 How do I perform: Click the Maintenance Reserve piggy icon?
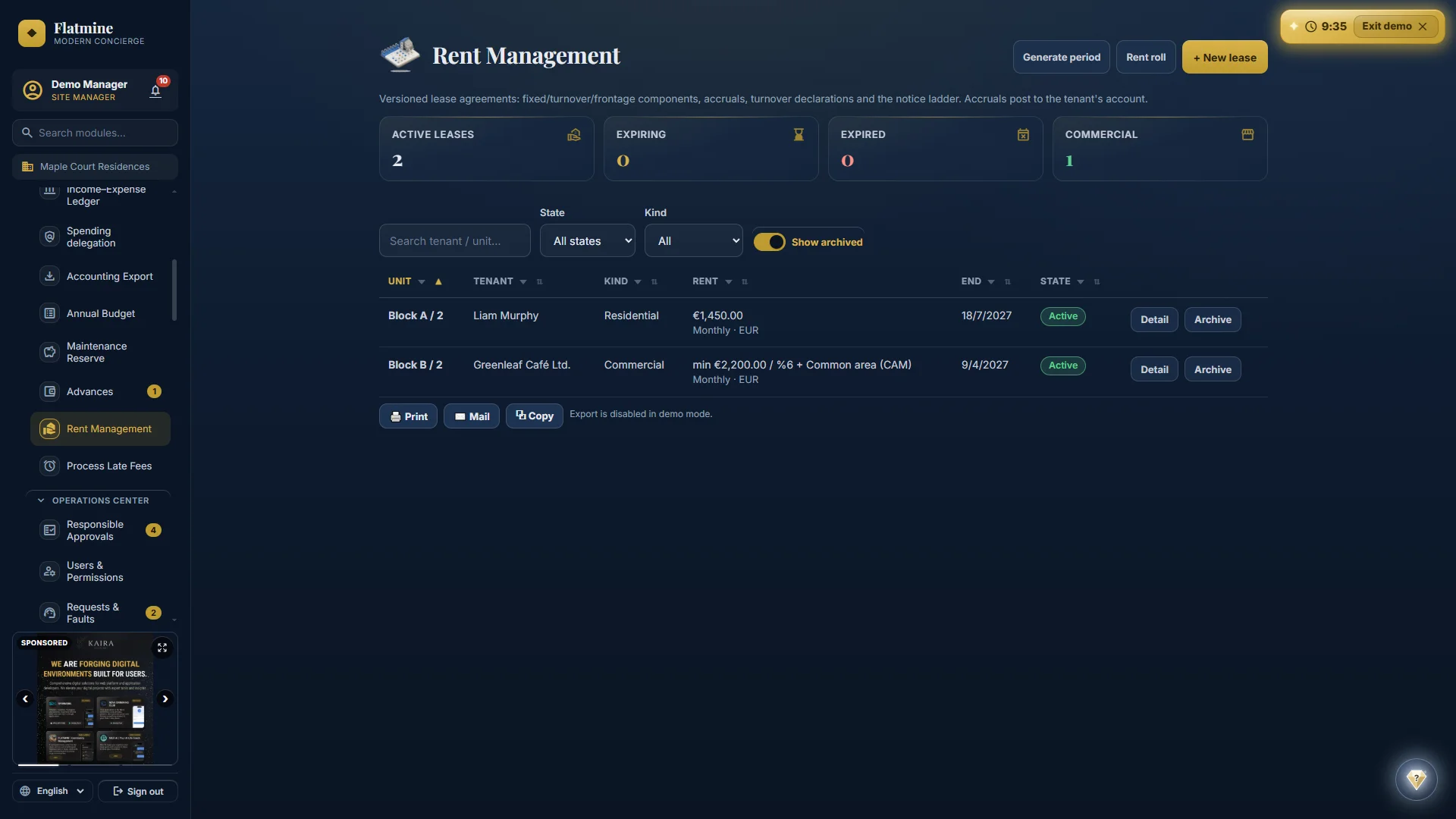tap(49, 352)
